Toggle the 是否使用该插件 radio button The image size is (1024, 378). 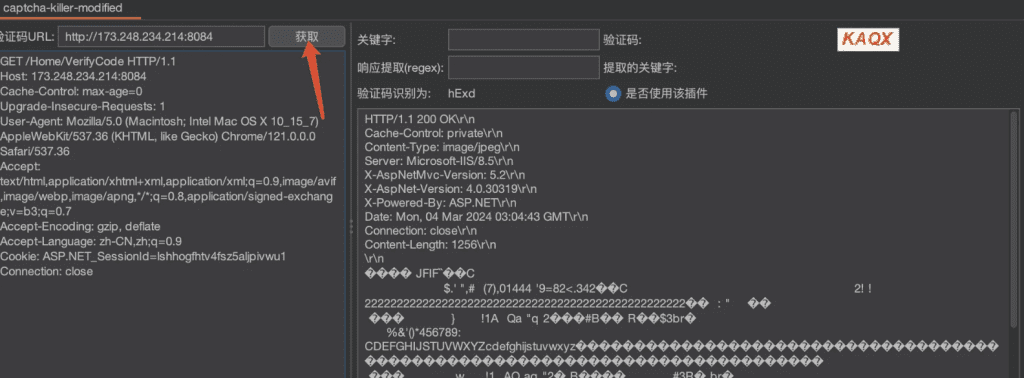[613, 94]
